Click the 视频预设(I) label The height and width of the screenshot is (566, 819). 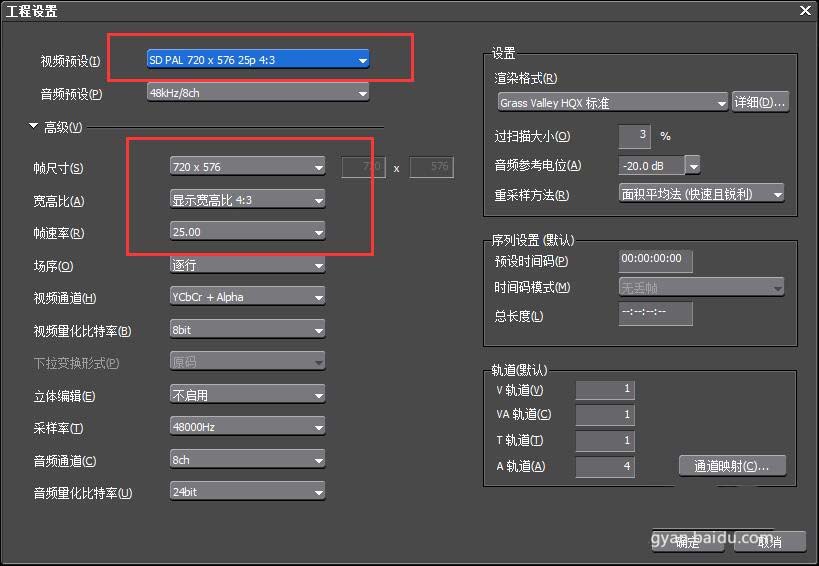(71, 62)
